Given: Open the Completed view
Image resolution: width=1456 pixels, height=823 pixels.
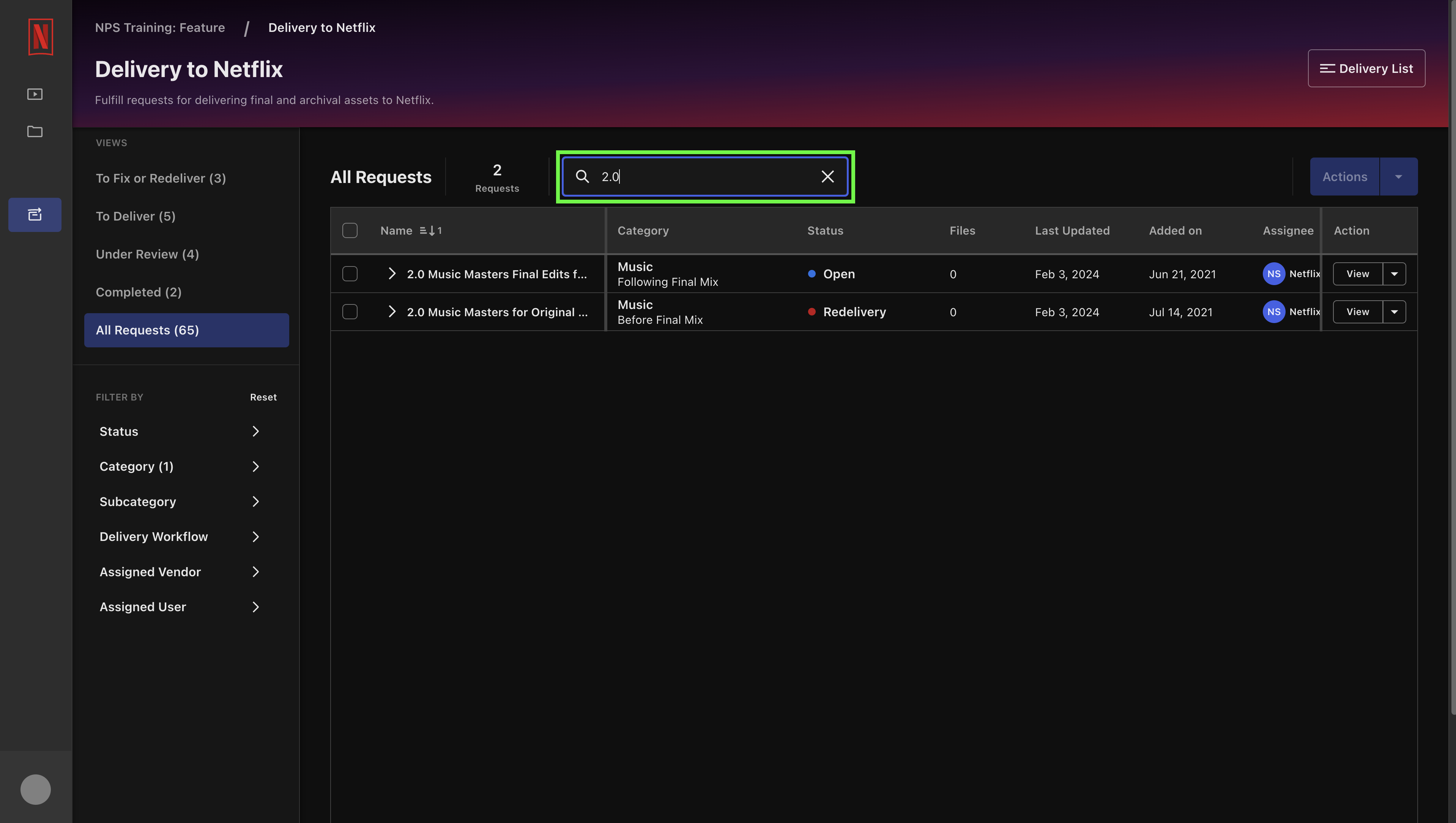Looking at the screenshot, I should click(186, 292).
